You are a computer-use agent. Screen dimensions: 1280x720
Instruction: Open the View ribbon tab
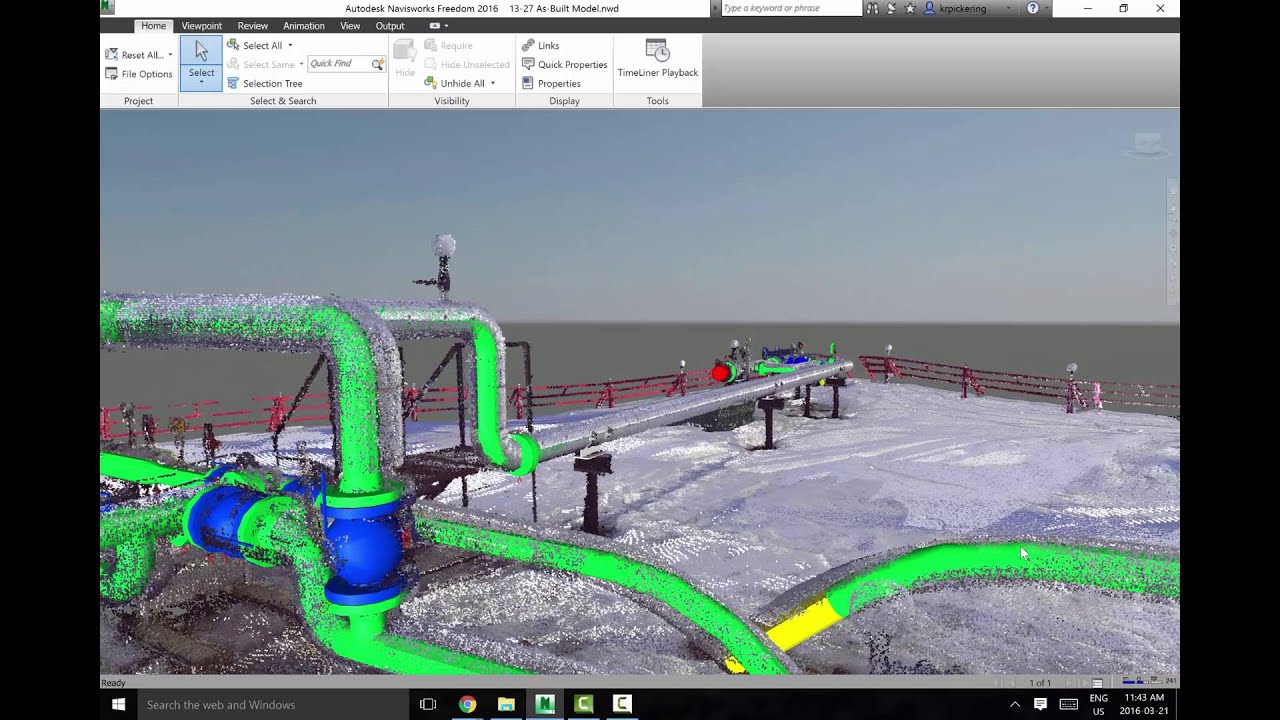[x=350, y=26]
